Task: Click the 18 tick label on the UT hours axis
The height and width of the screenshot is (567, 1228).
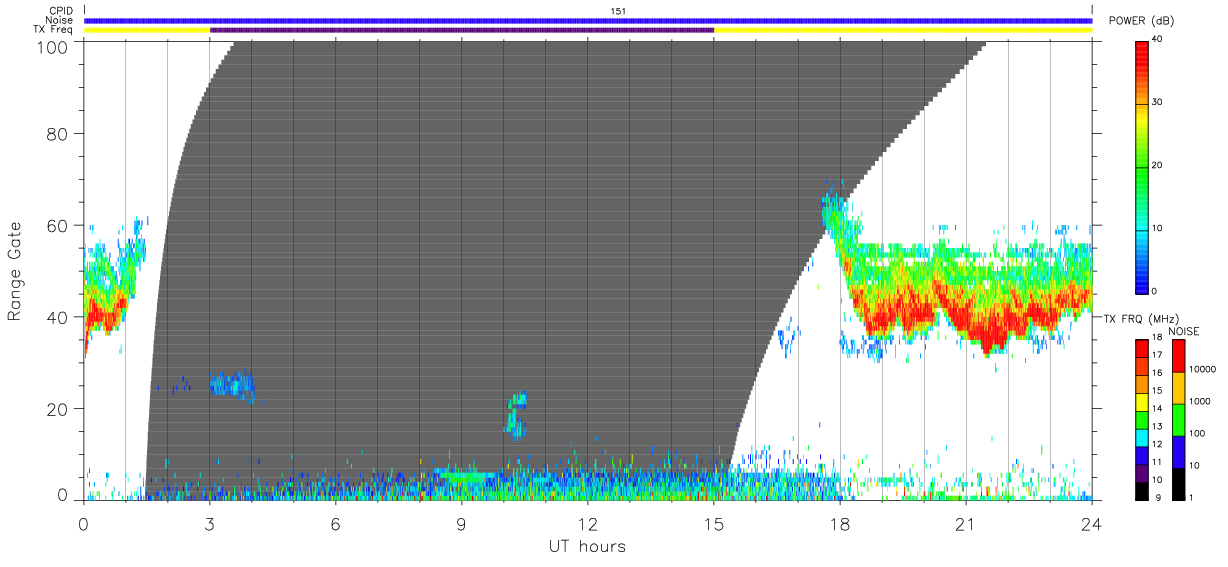Action: point(840,524)
